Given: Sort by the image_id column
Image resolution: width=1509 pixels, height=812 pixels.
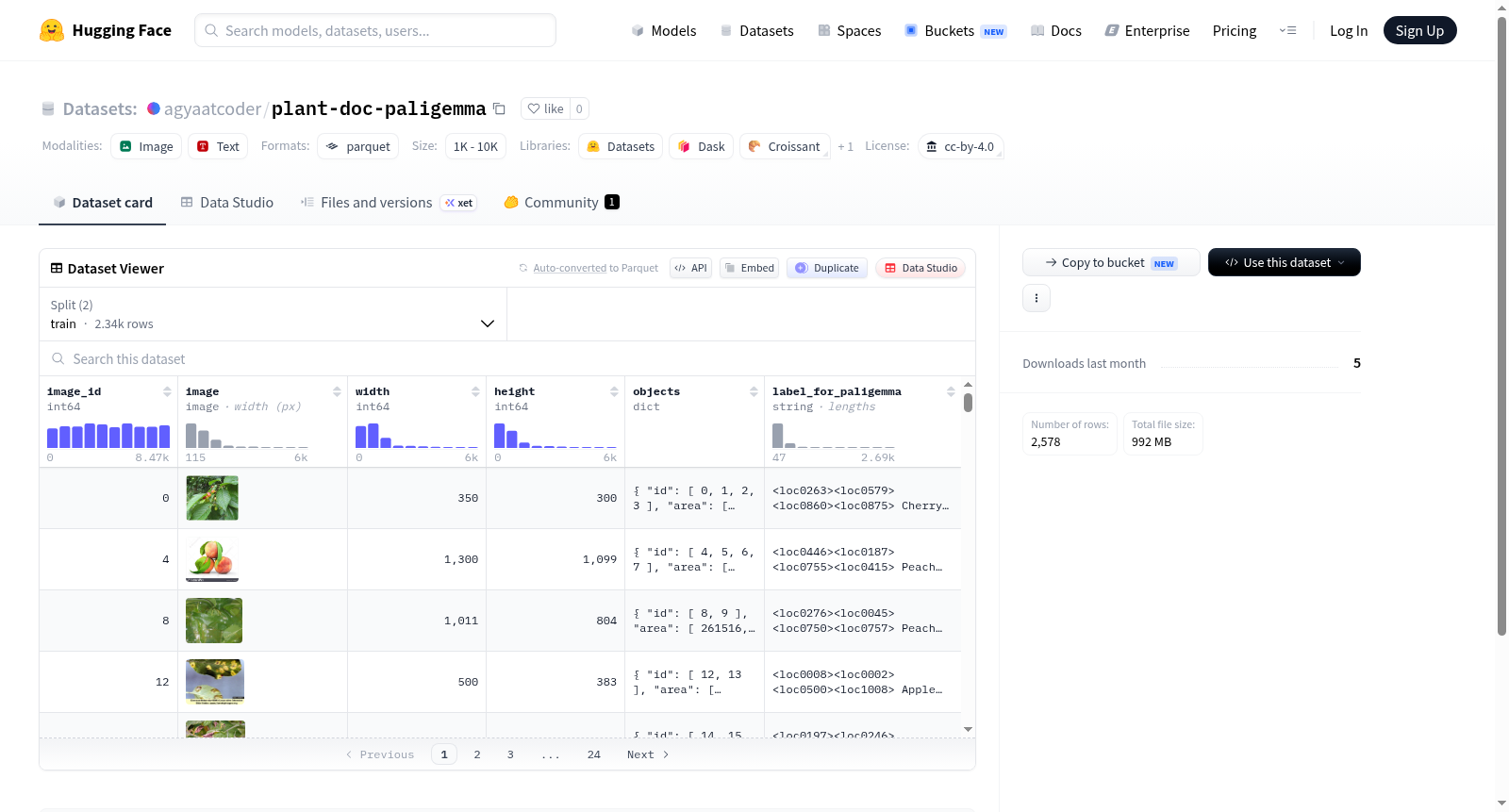Looking at the screenshot, I should [x=167, y=391].
